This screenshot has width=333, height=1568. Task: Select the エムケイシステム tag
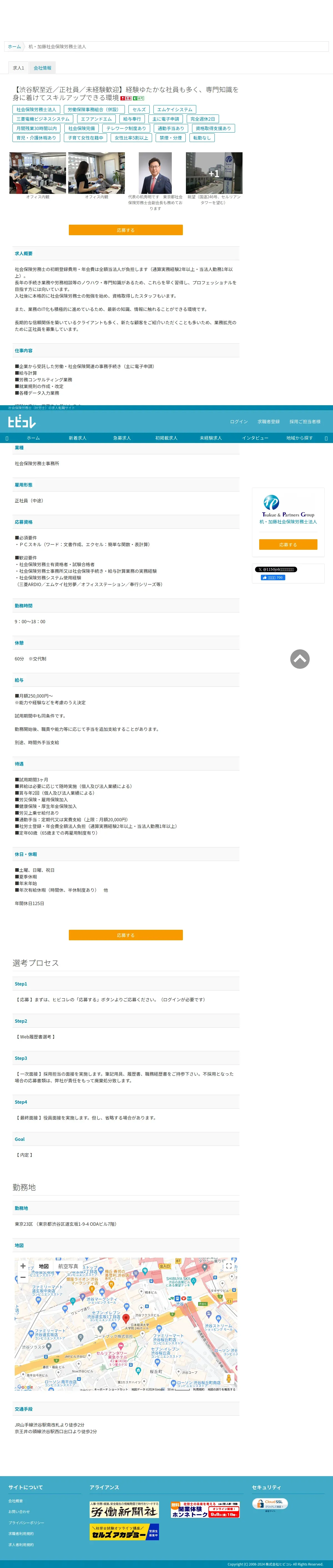[175, 110]
